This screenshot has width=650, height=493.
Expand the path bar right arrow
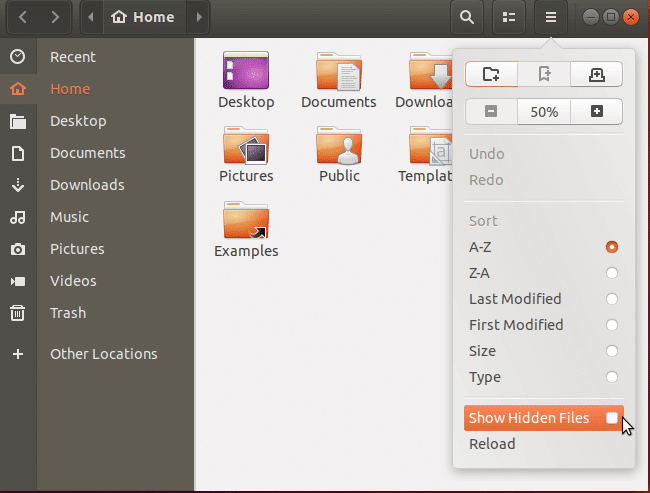coord(199,17)
